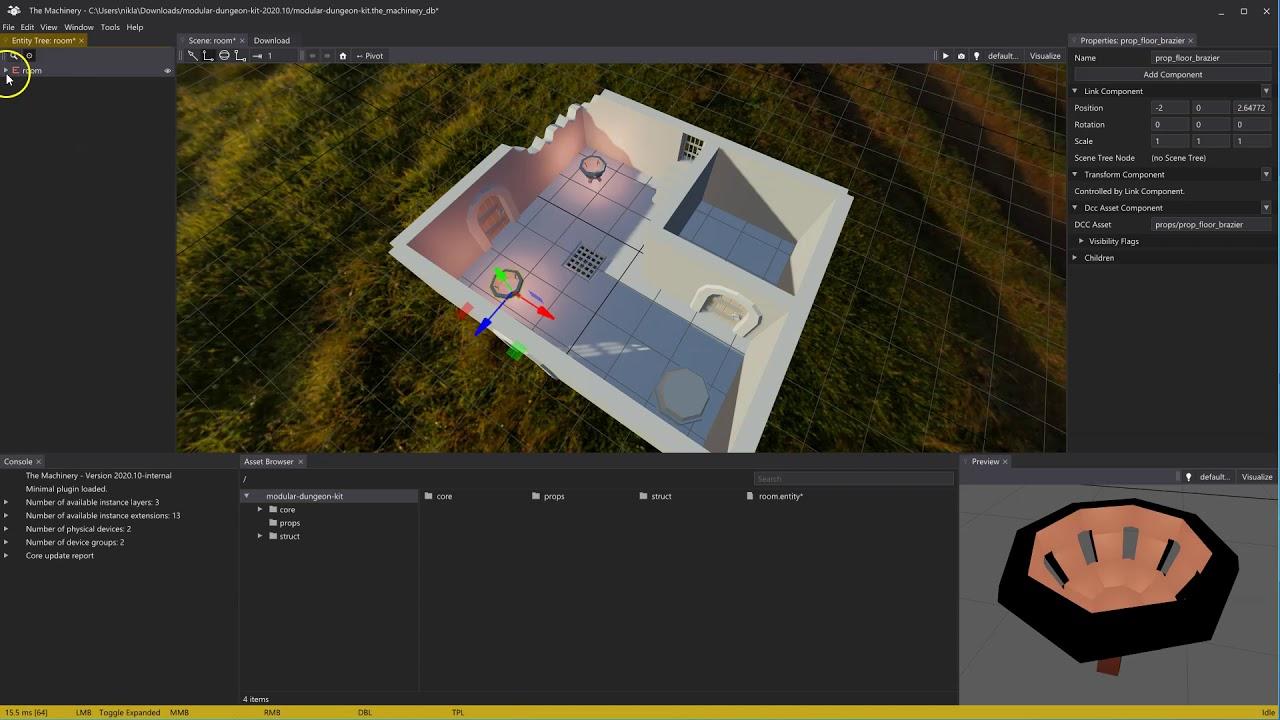
Task: Select props folder in asset tree
Action: [290, 523]
